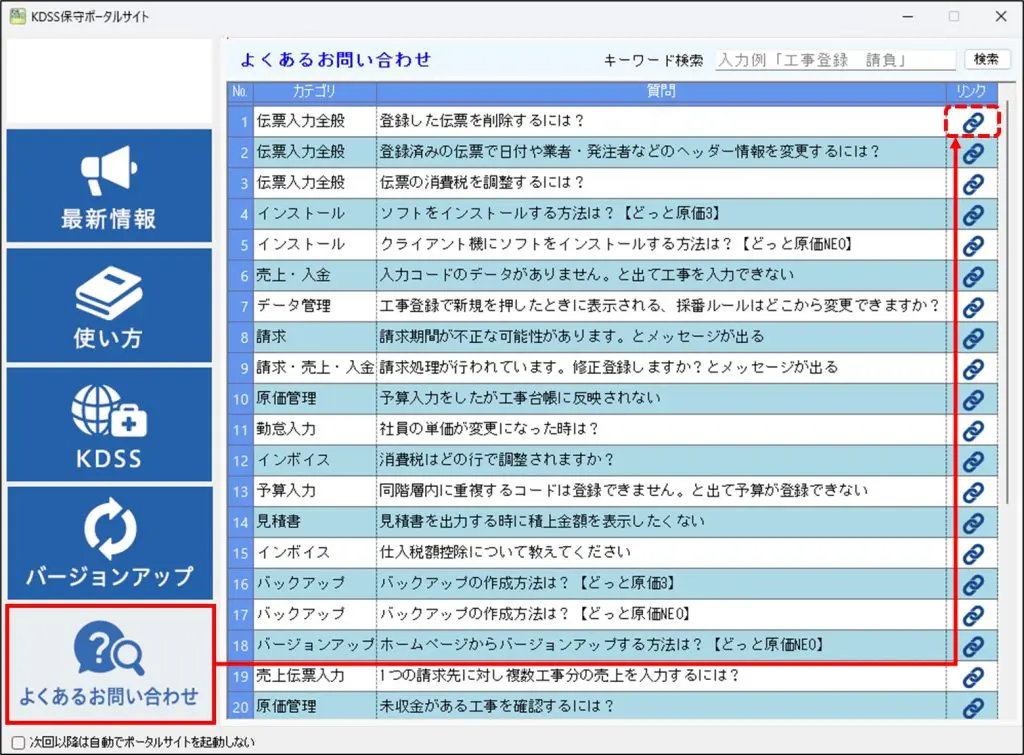
Task: Open link icon for row 7 データ管理
Action: click(x=972, y=307)
